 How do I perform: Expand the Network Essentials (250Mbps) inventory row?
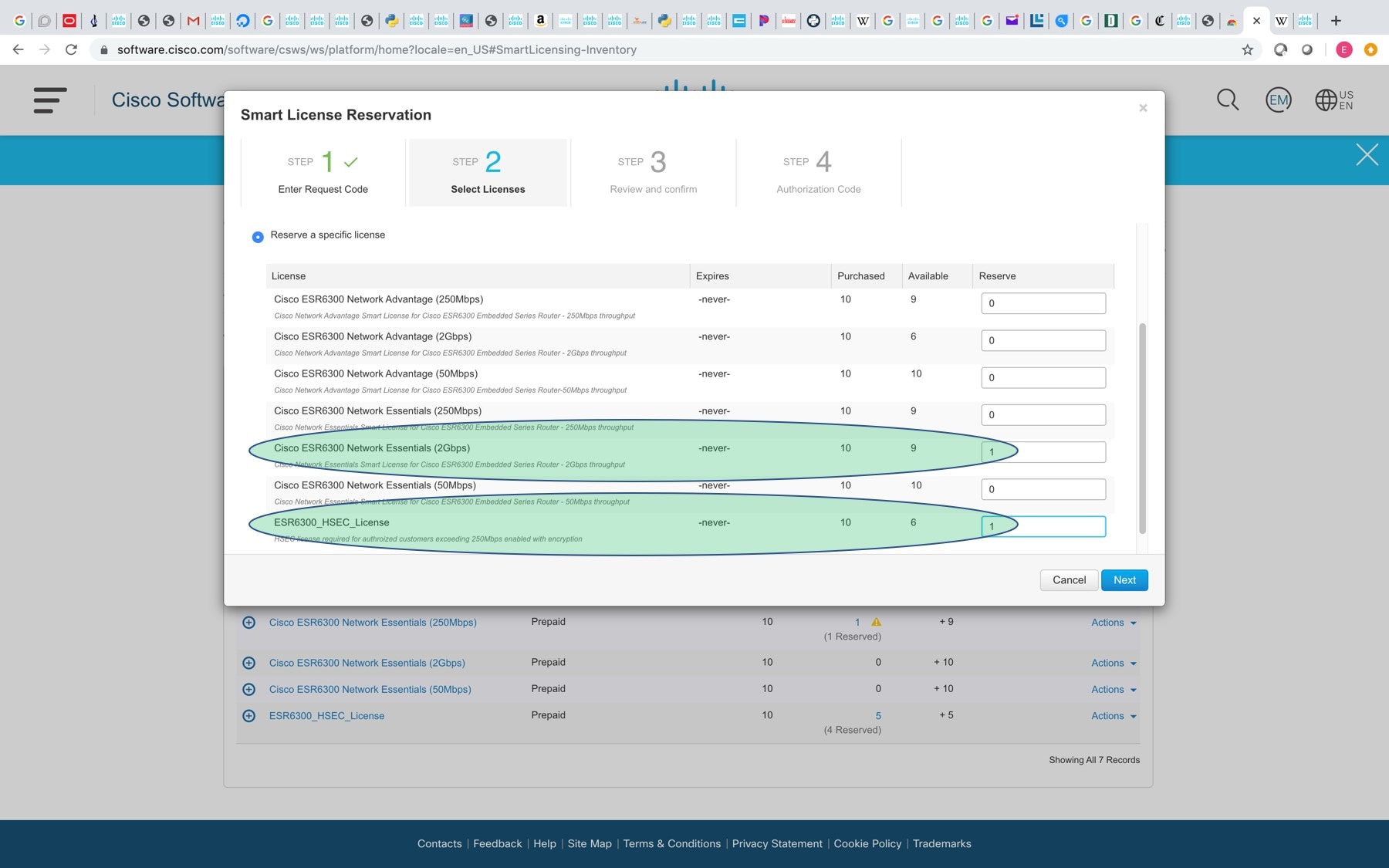248,623
